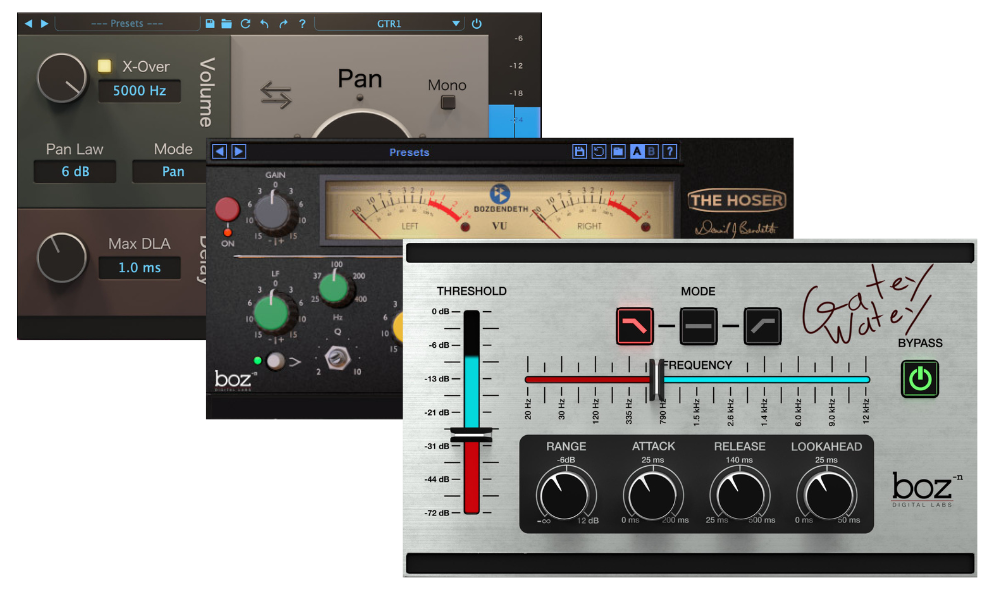Open the preset folder icon on The Hoser

618,151
